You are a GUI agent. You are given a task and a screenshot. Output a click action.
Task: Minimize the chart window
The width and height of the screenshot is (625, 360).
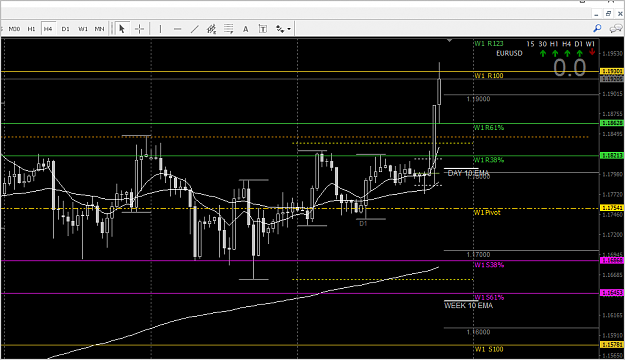pos(596,14)
